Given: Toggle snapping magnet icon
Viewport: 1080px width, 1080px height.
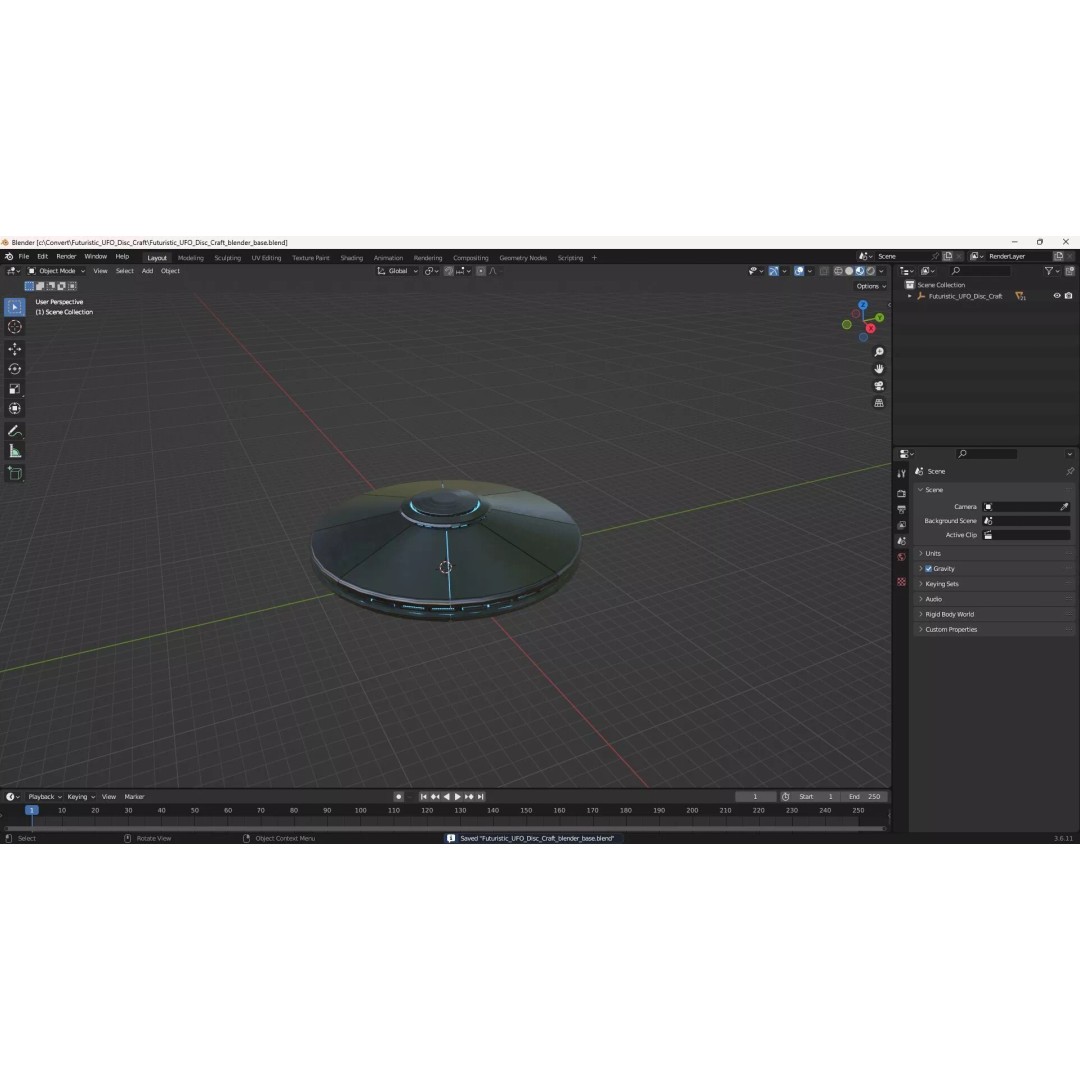Looking at the screenshot, I should click(448, 271).
